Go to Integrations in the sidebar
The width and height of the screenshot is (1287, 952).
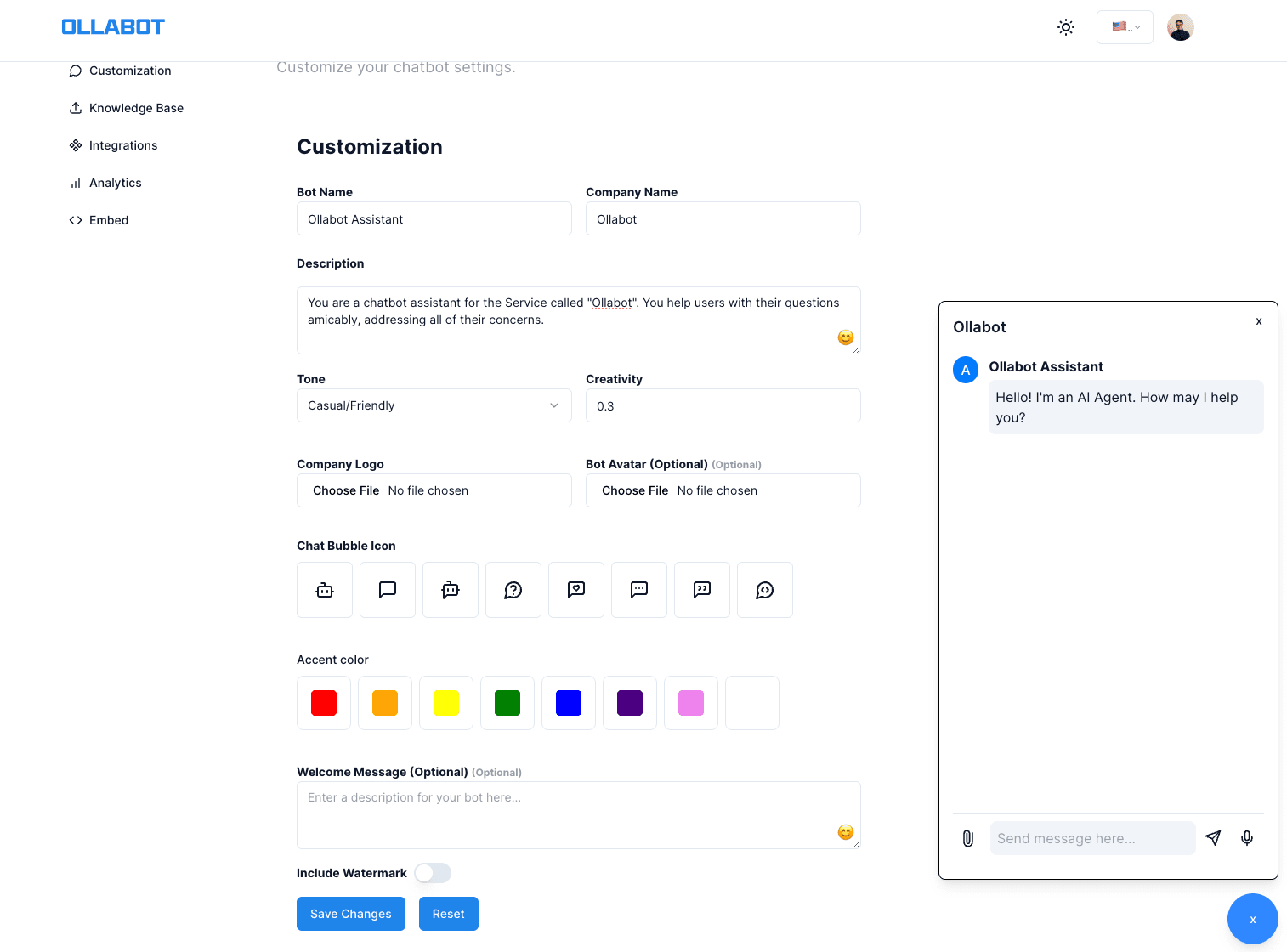pyautogui.click(x=113, y=145)
